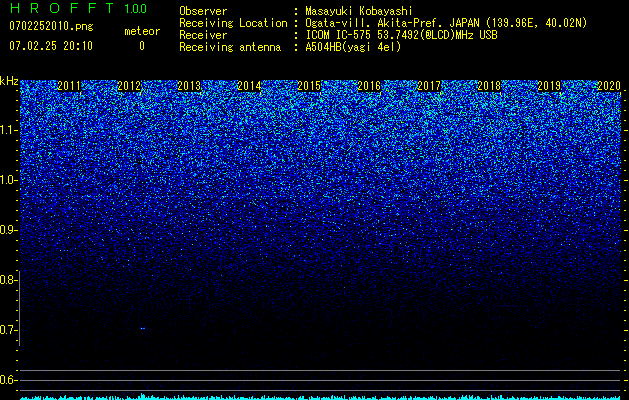Click the 0.9 kHz axis label

(x=9, y=230)
